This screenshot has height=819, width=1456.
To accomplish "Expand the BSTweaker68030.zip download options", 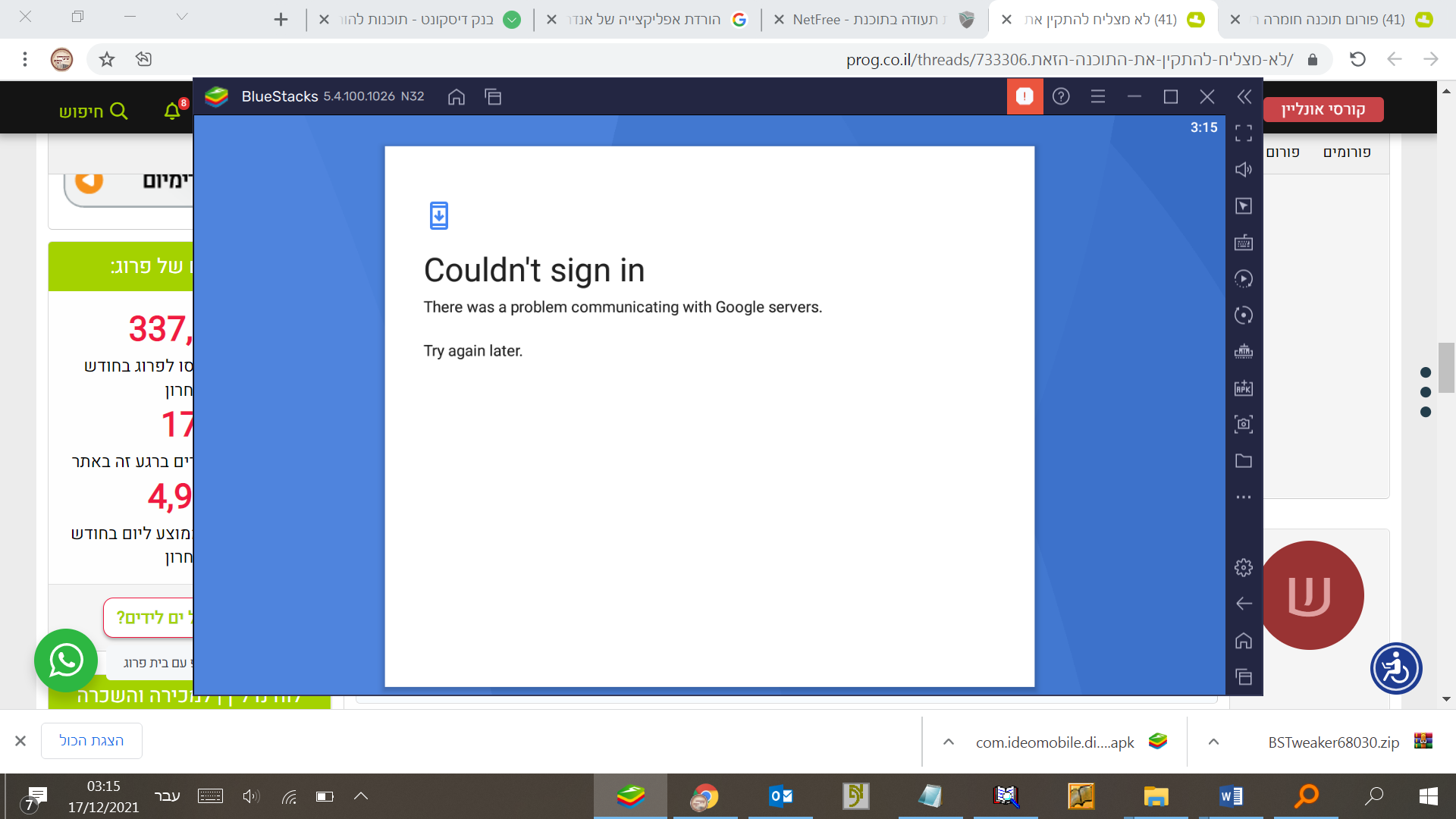I will [x=1213, y=742].
